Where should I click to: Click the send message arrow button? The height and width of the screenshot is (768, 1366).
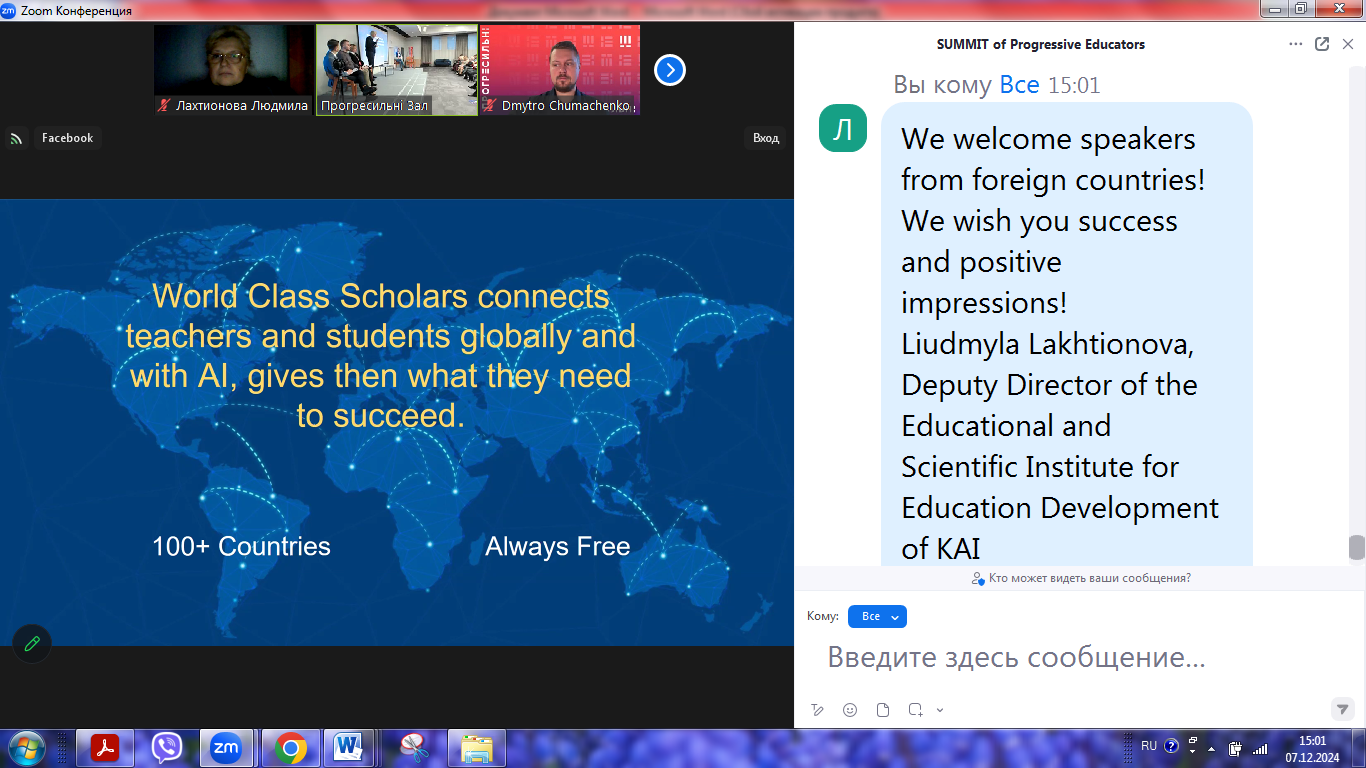pyautogui.click(x=1343, y=709)
